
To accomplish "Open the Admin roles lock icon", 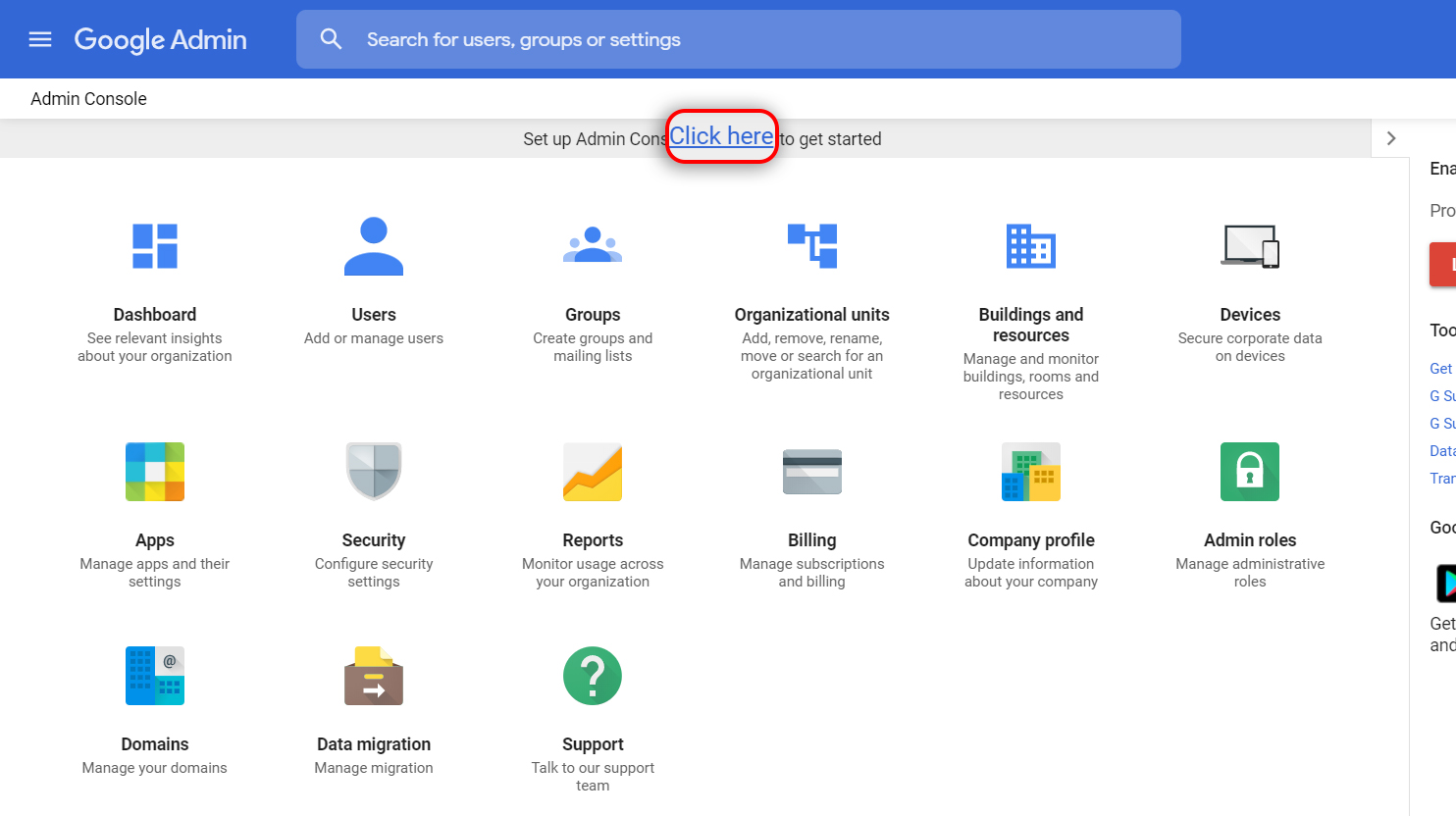I will point(1250,472).
